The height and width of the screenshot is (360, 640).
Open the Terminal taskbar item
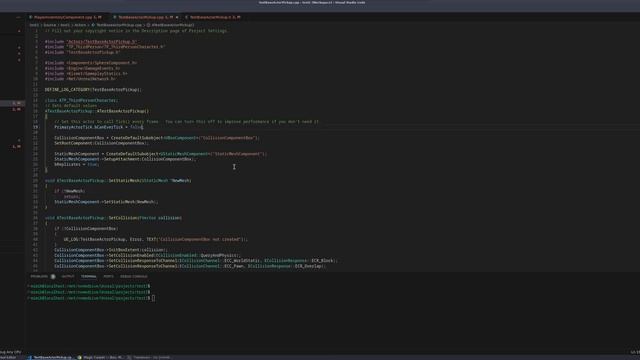pyautogui.click(x=149, y=357)
